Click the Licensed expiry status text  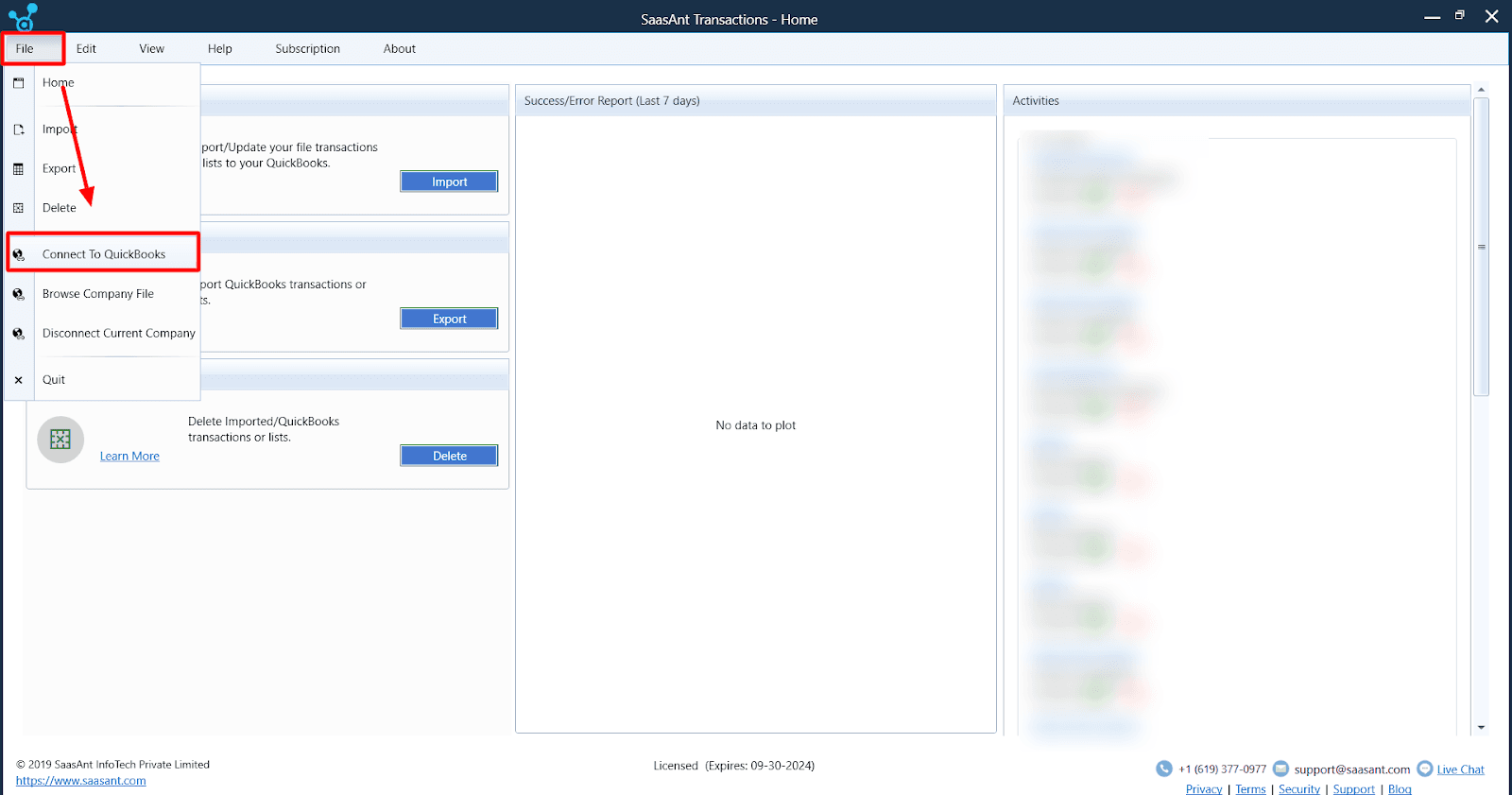coord(733,766)
